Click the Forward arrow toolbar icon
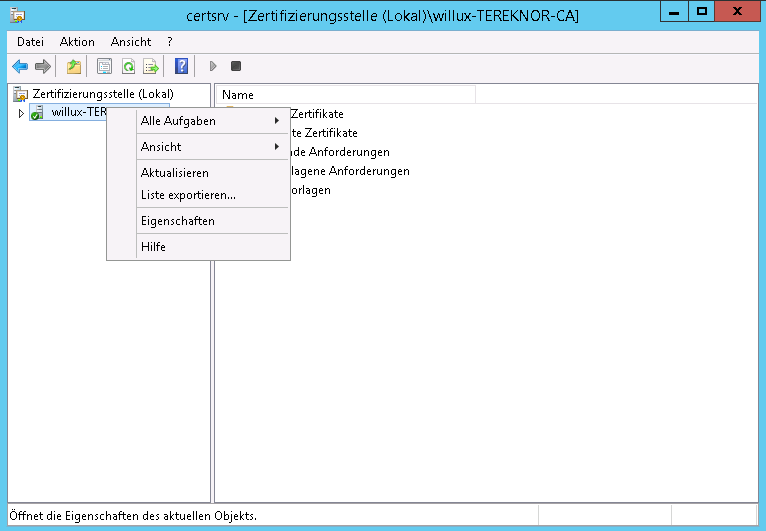The height and width of the screenshot is (531, 766). coord(42,66)
